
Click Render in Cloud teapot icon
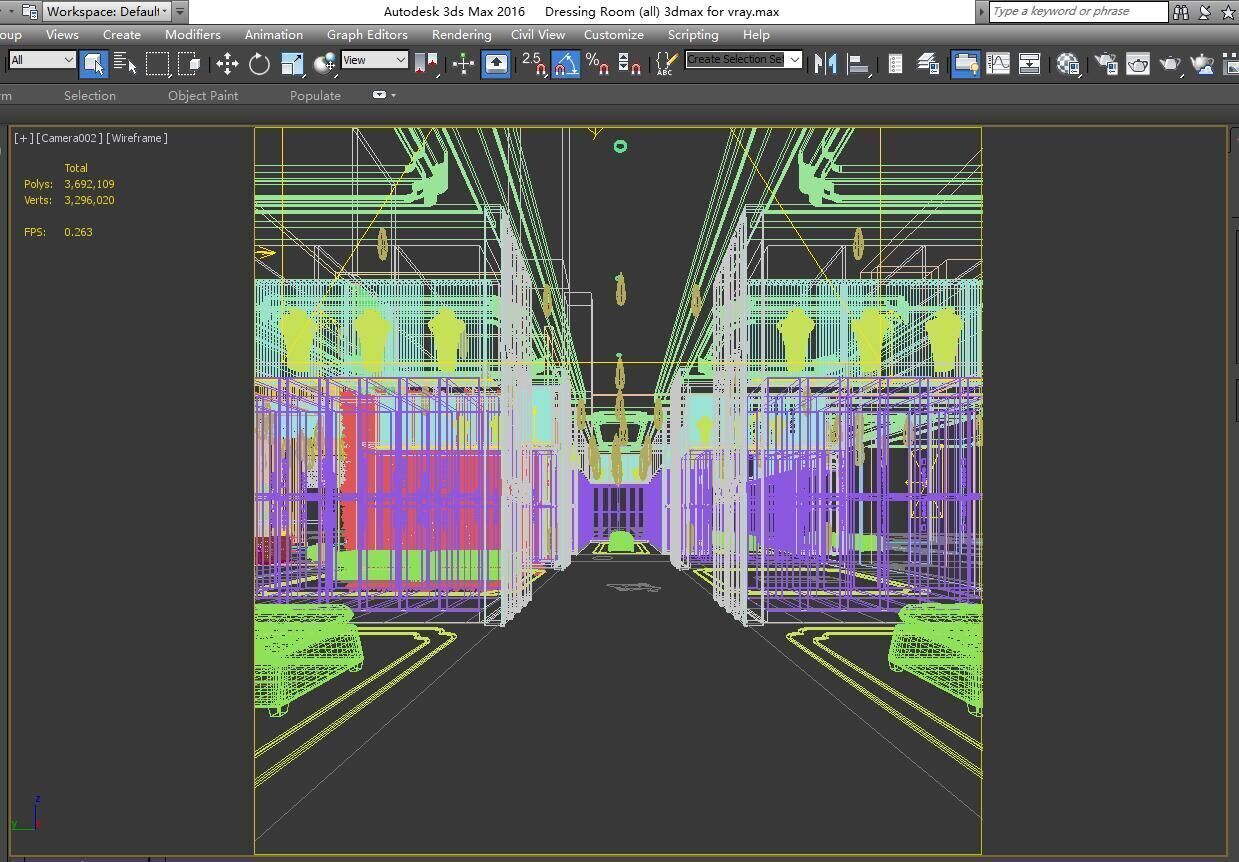[1202, 64]
